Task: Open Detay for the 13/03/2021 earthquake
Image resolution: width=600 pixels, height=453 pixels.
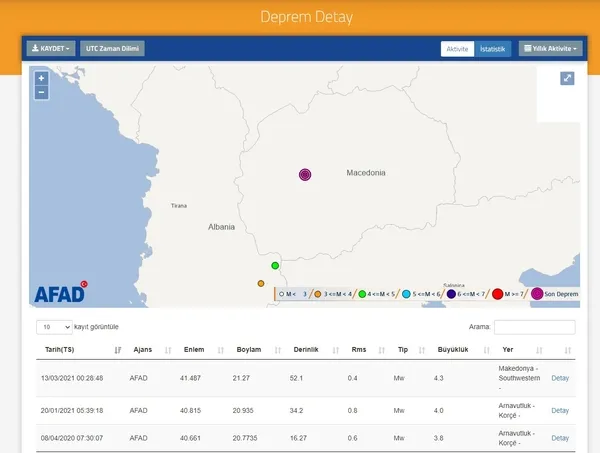Action: 560,378
